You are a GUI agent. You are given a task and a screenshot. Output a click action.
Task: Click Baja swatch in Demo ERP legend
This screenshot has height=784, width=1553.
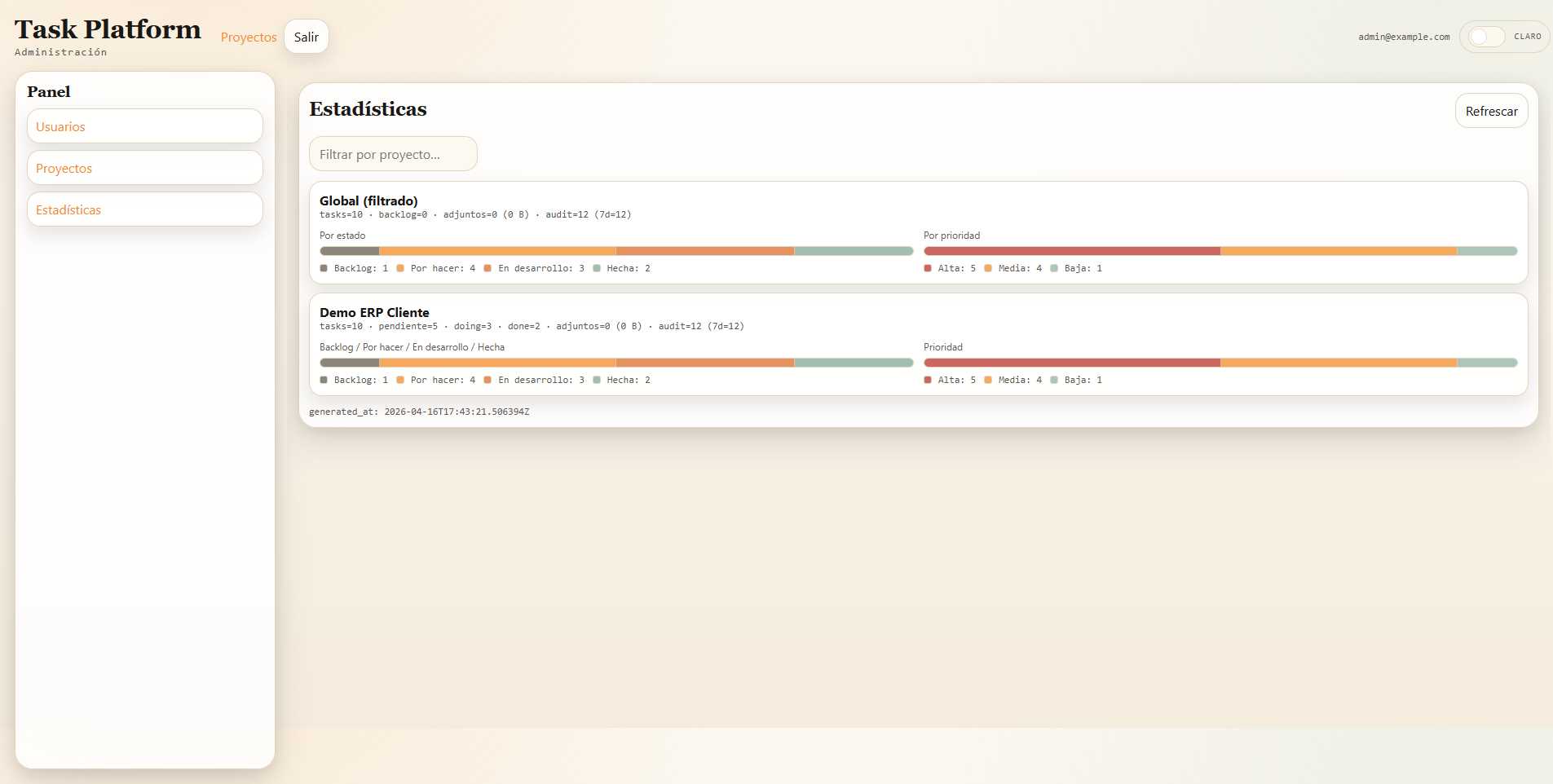click(x=1054, y=380)
